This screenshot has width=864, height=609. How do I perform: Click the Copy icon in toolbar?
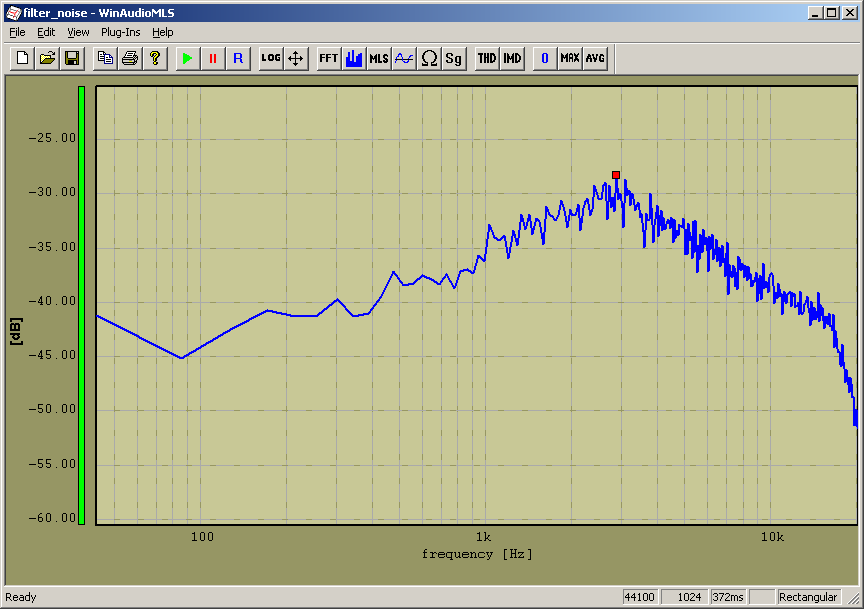pyautogui.click(x=104, y=58)
